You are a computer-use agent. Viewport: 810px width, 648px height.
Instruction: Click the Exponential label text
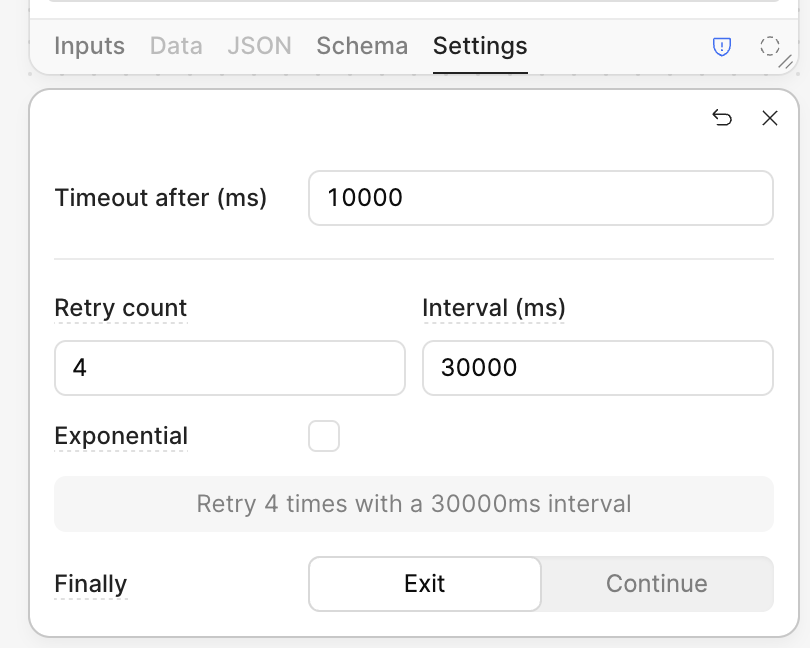coord(121,436)
